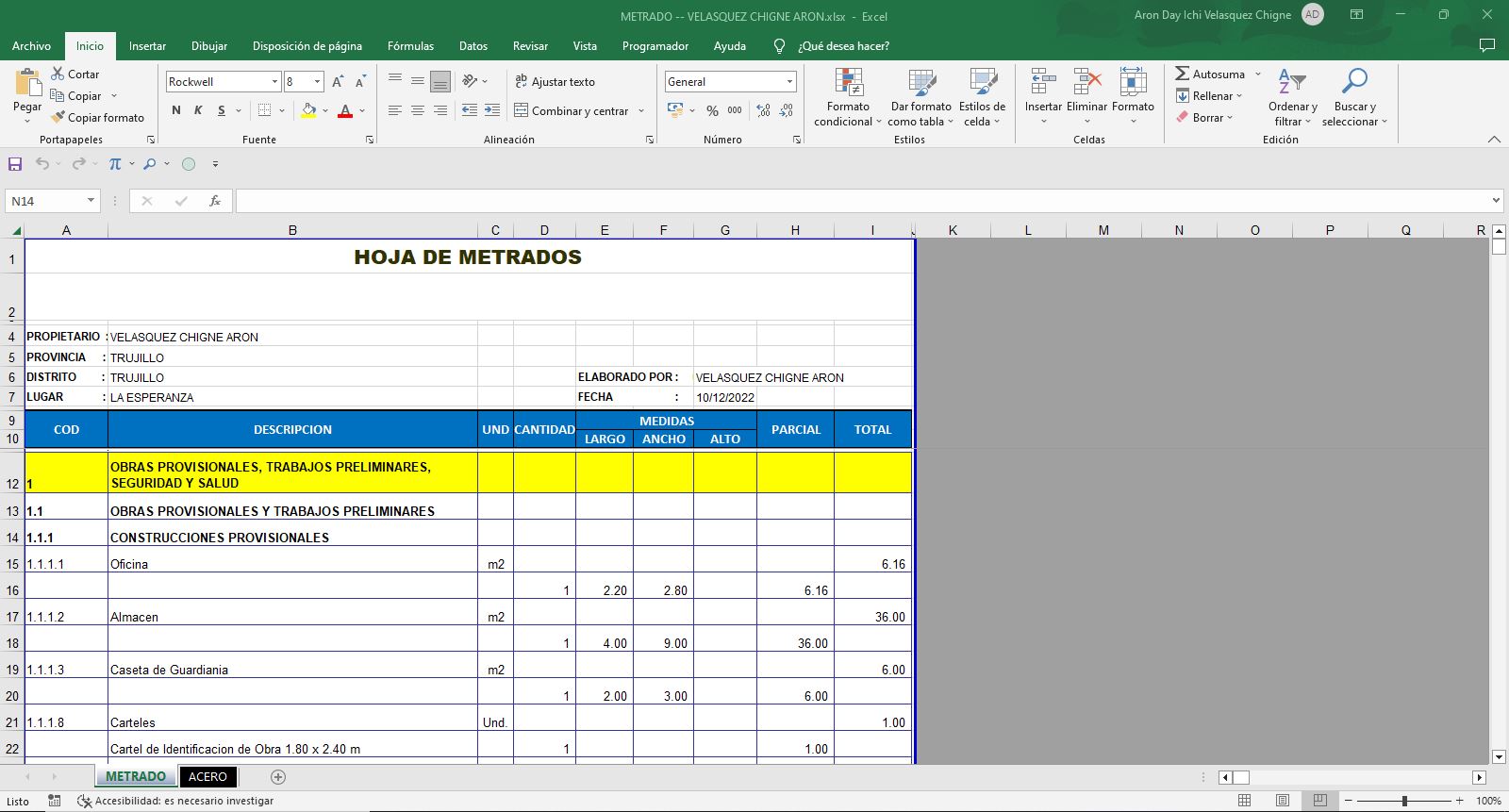This screenshot has width=1509, height=812.
Task: Toggle underline S formatting
Action: click(x=222, y=110)
